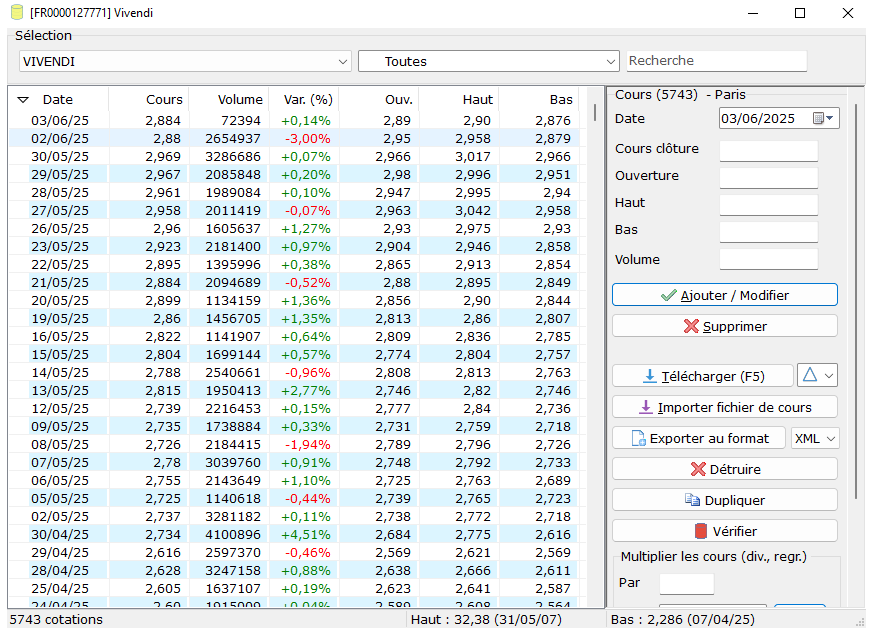Viewport: 870px width, 629px height.
Task: Click the sort arrow in the Date header
Action: pyautogui.click(x=23, y=100)
